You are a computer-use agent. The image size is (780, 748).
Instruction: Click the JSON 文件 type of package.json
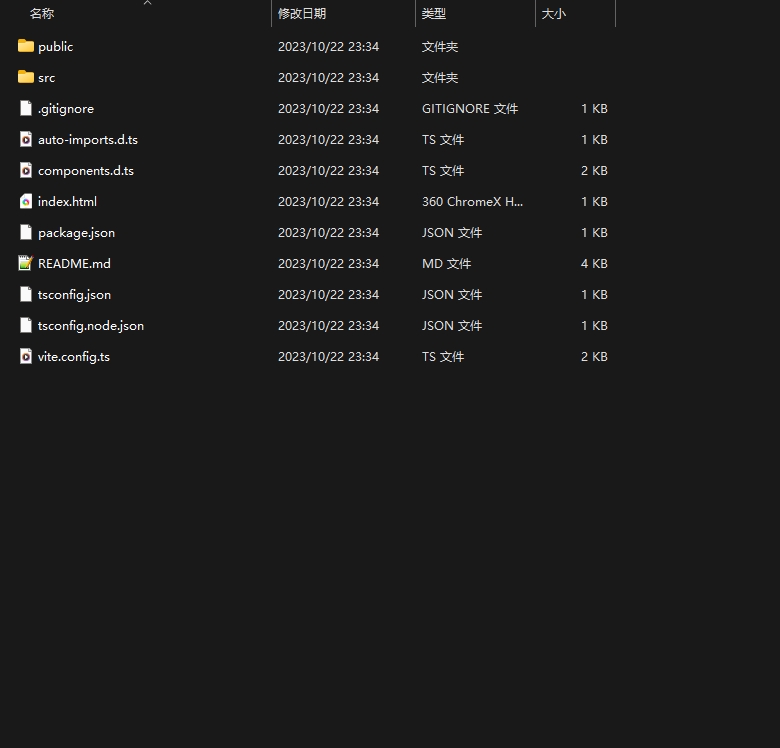[452, 233]
